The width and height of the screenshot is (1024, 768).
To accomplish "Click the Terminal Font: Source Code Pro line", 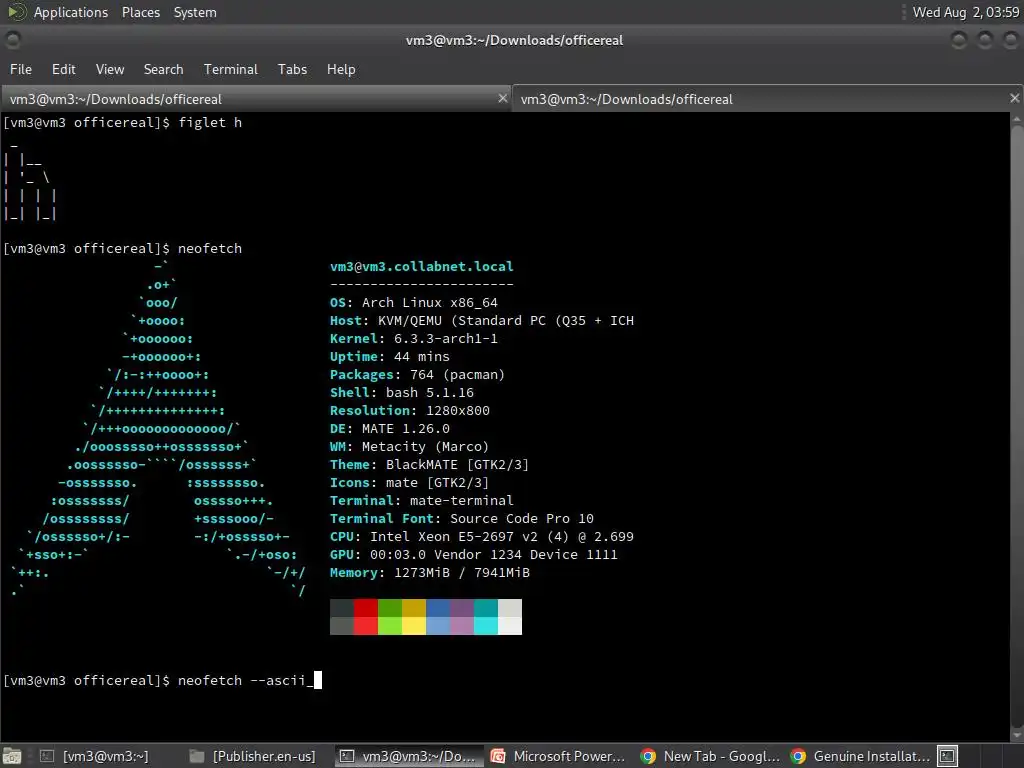I will (462, 519).
